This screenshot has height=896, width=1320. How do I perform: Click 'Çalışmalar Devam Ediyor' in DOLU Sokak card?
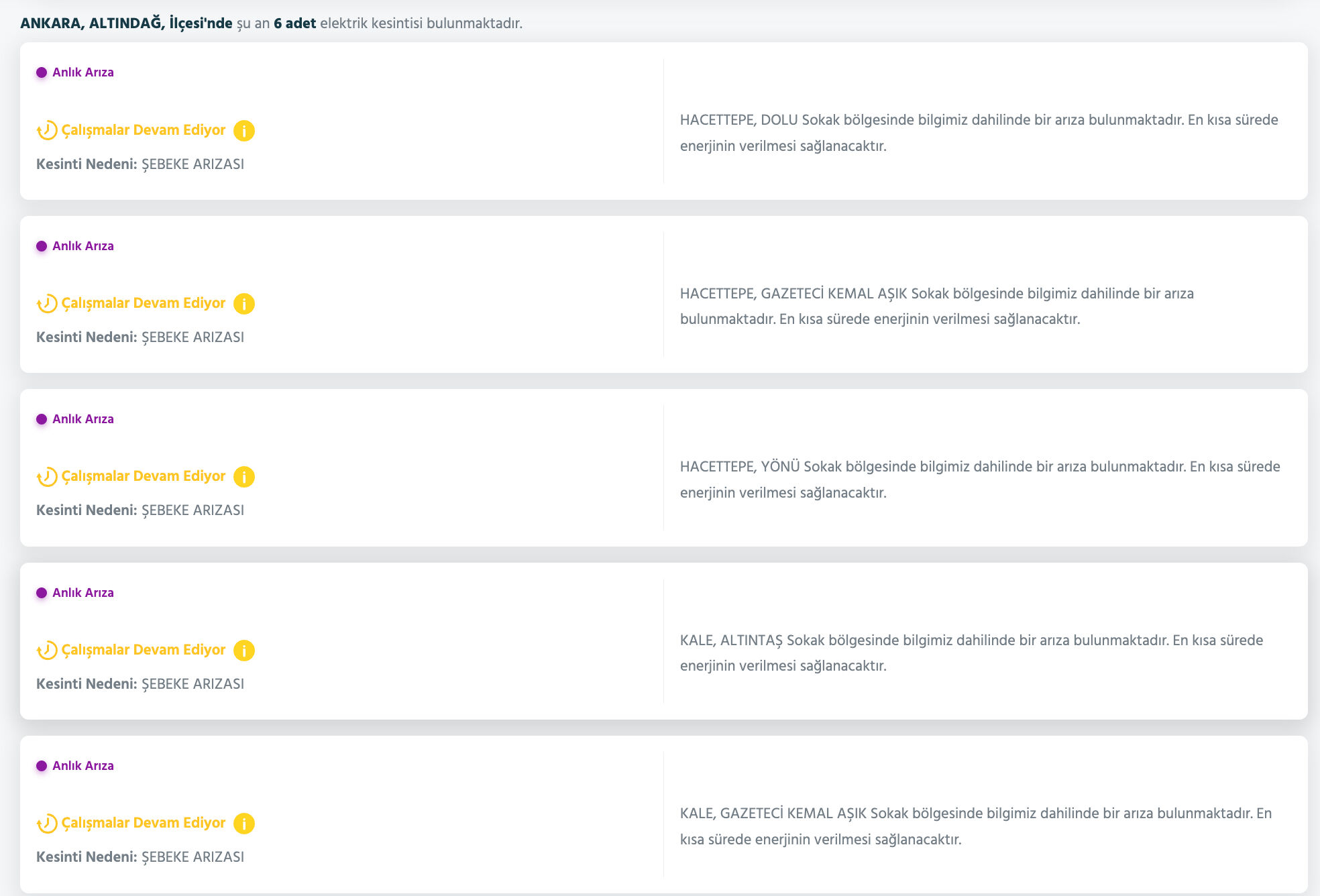pos(144,130)
